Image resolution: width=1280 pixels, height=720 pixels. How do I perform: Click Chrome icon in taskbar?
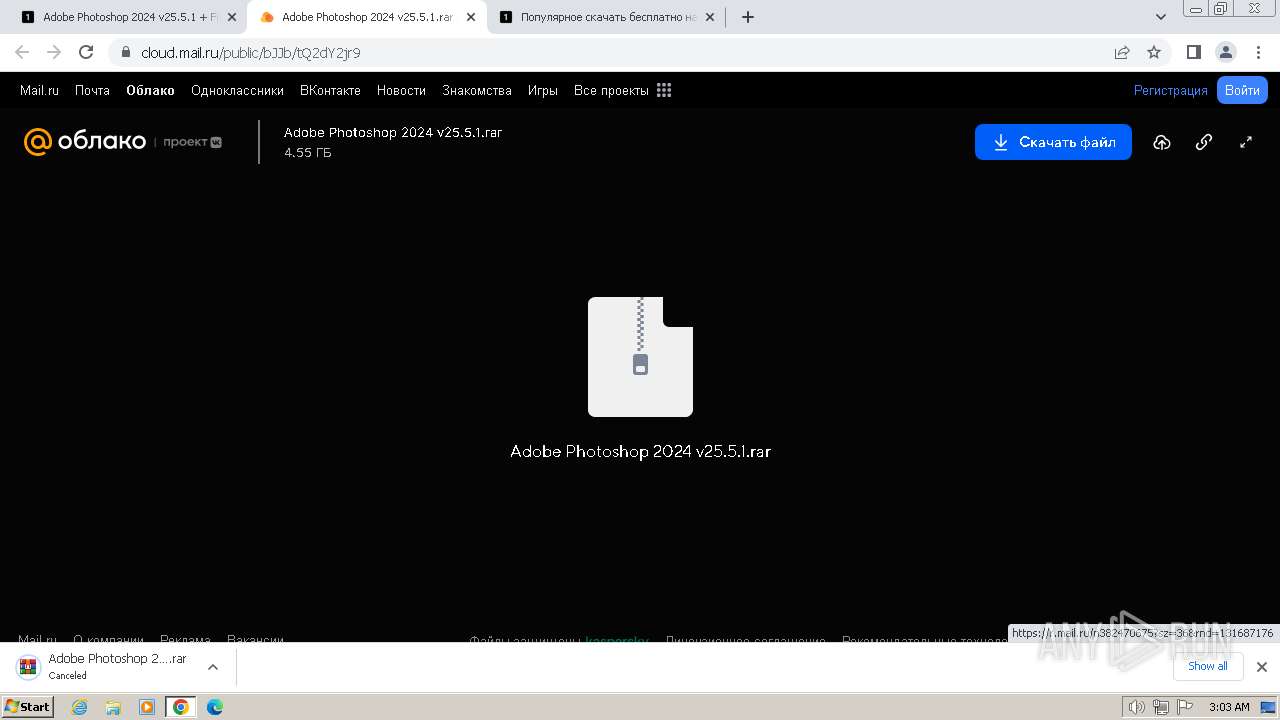pyautogui.click(x=181, y=707)
